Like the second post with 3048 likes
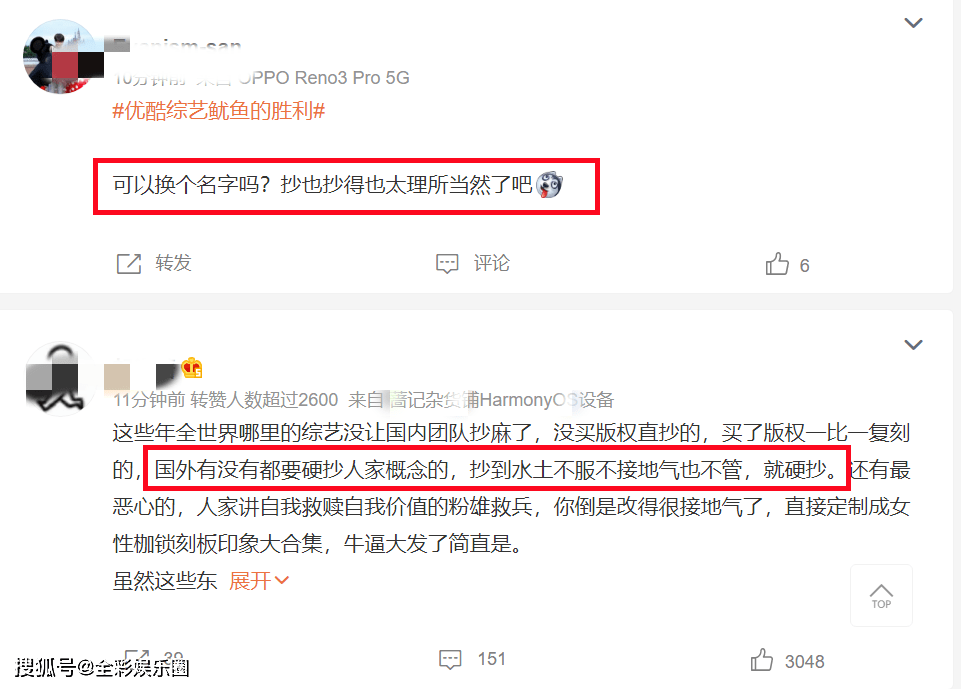The image size is (961, 689). pos(762,660)
